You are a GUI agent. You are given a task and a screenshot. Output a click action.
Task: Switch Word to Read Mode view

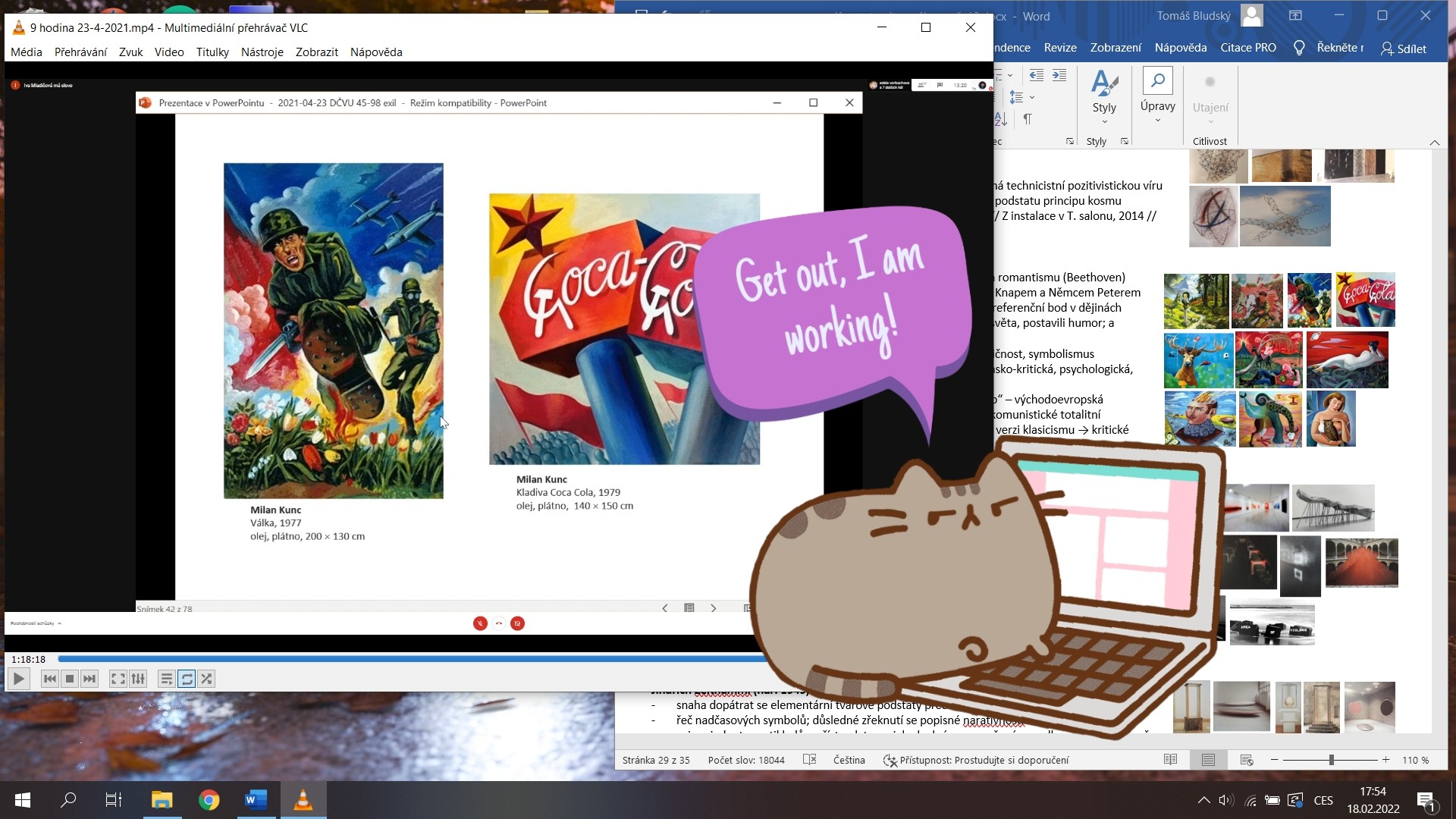1170,760
